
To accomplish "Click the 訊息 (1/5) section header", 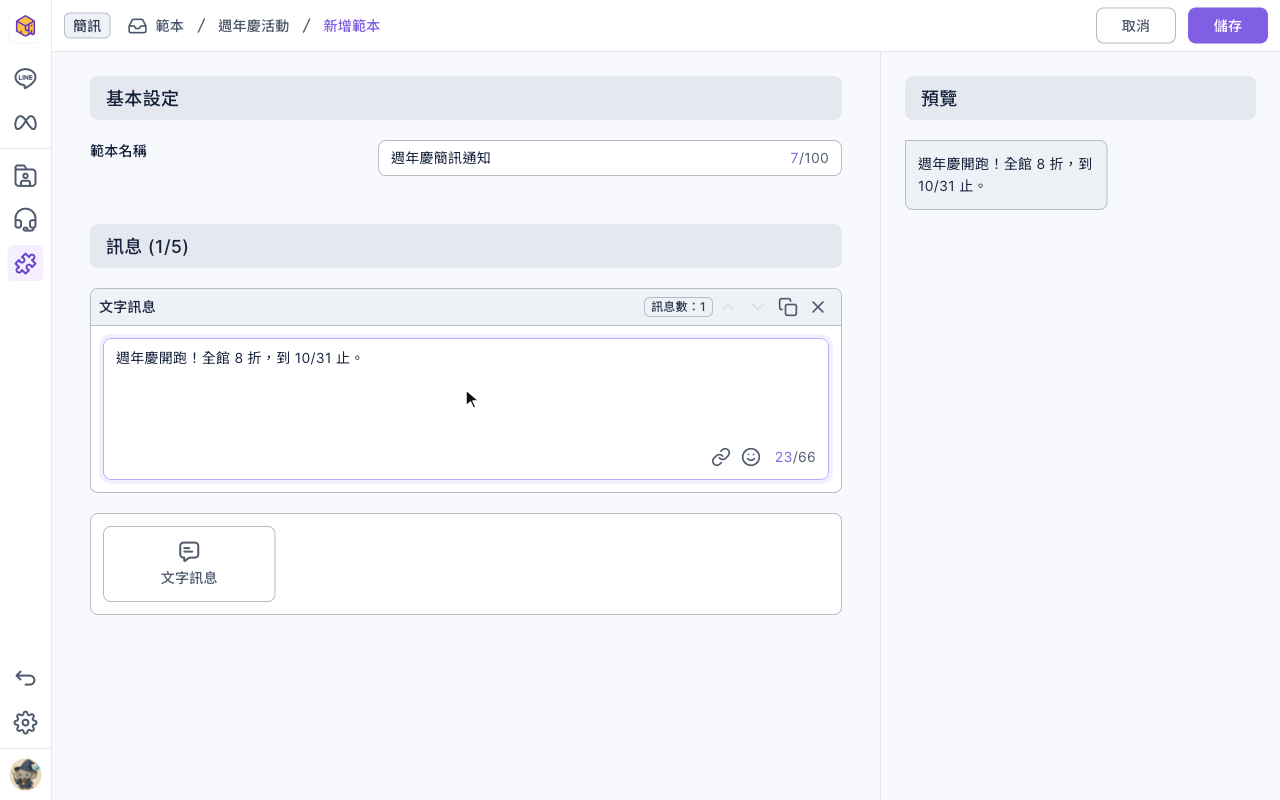I will tap(466, 246).
